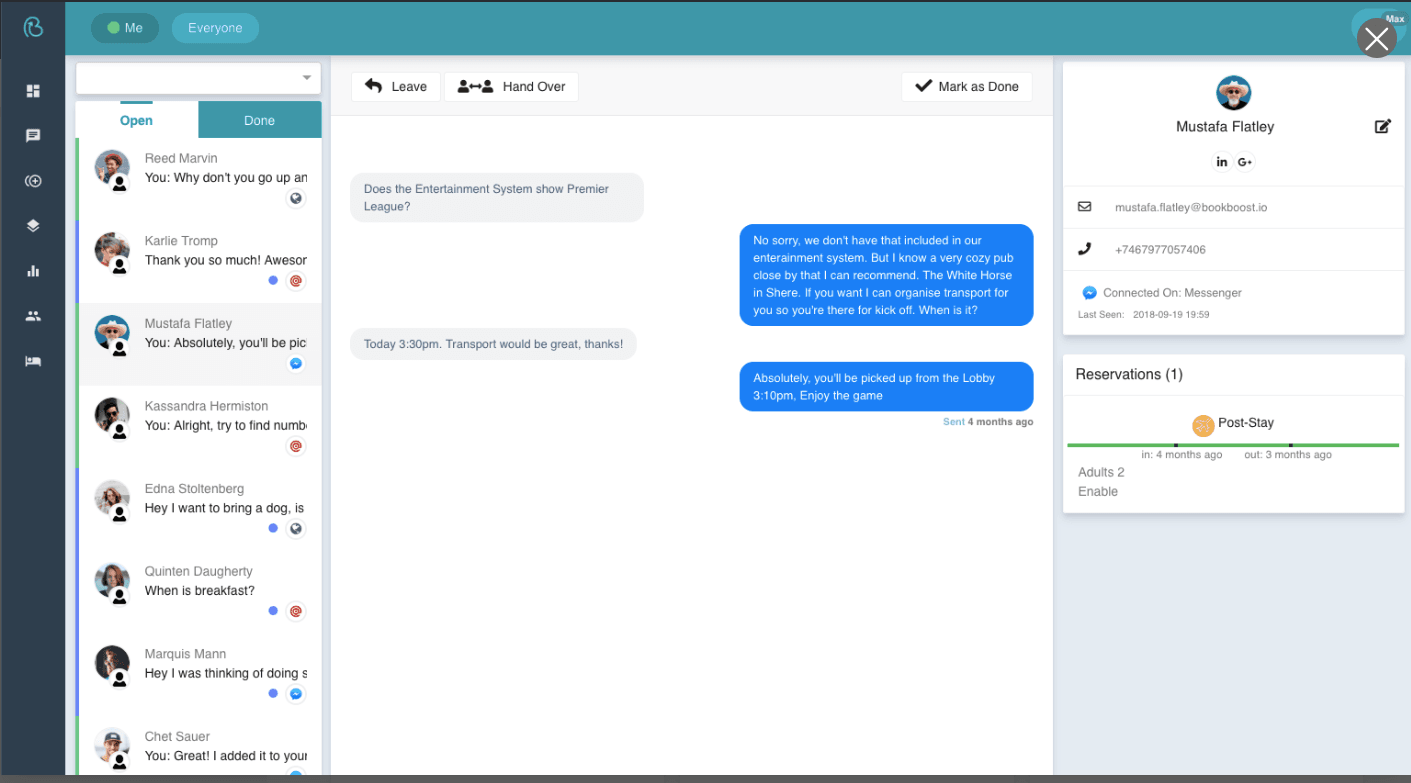Click the Hand Over button

point(511,86)
